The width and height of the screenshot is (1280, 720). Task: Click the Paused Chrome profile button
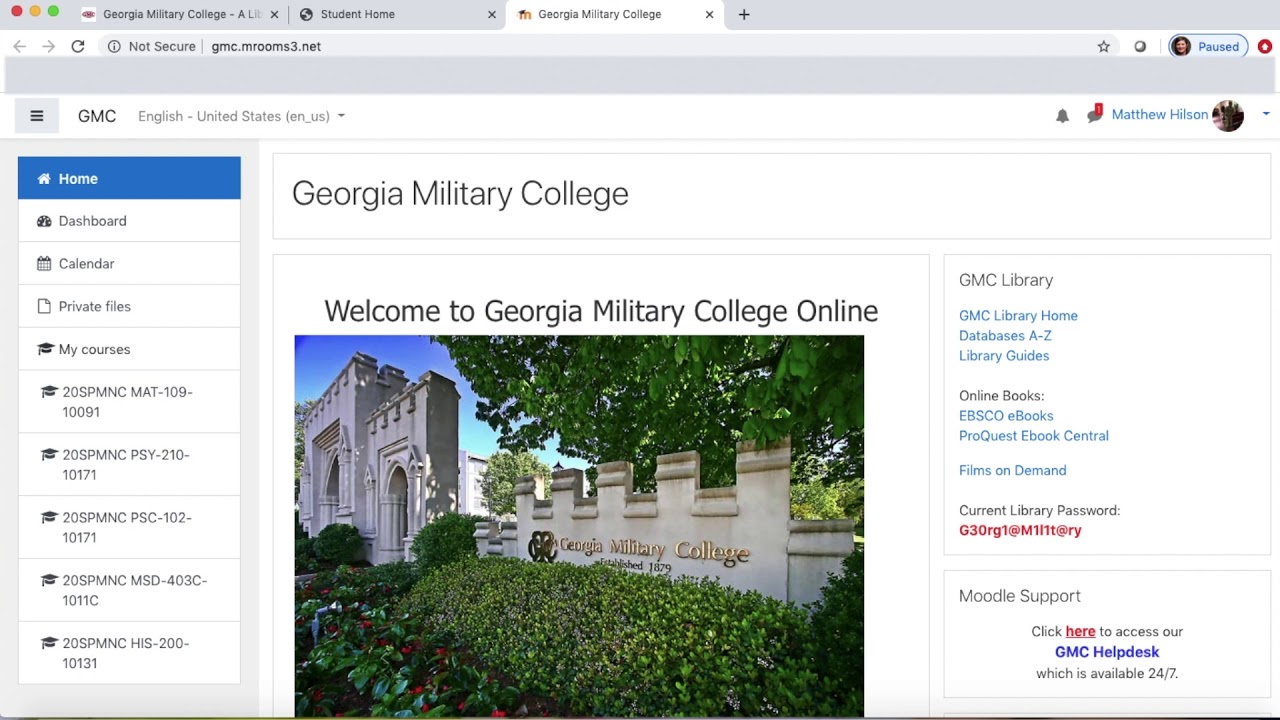point(1208,46)
